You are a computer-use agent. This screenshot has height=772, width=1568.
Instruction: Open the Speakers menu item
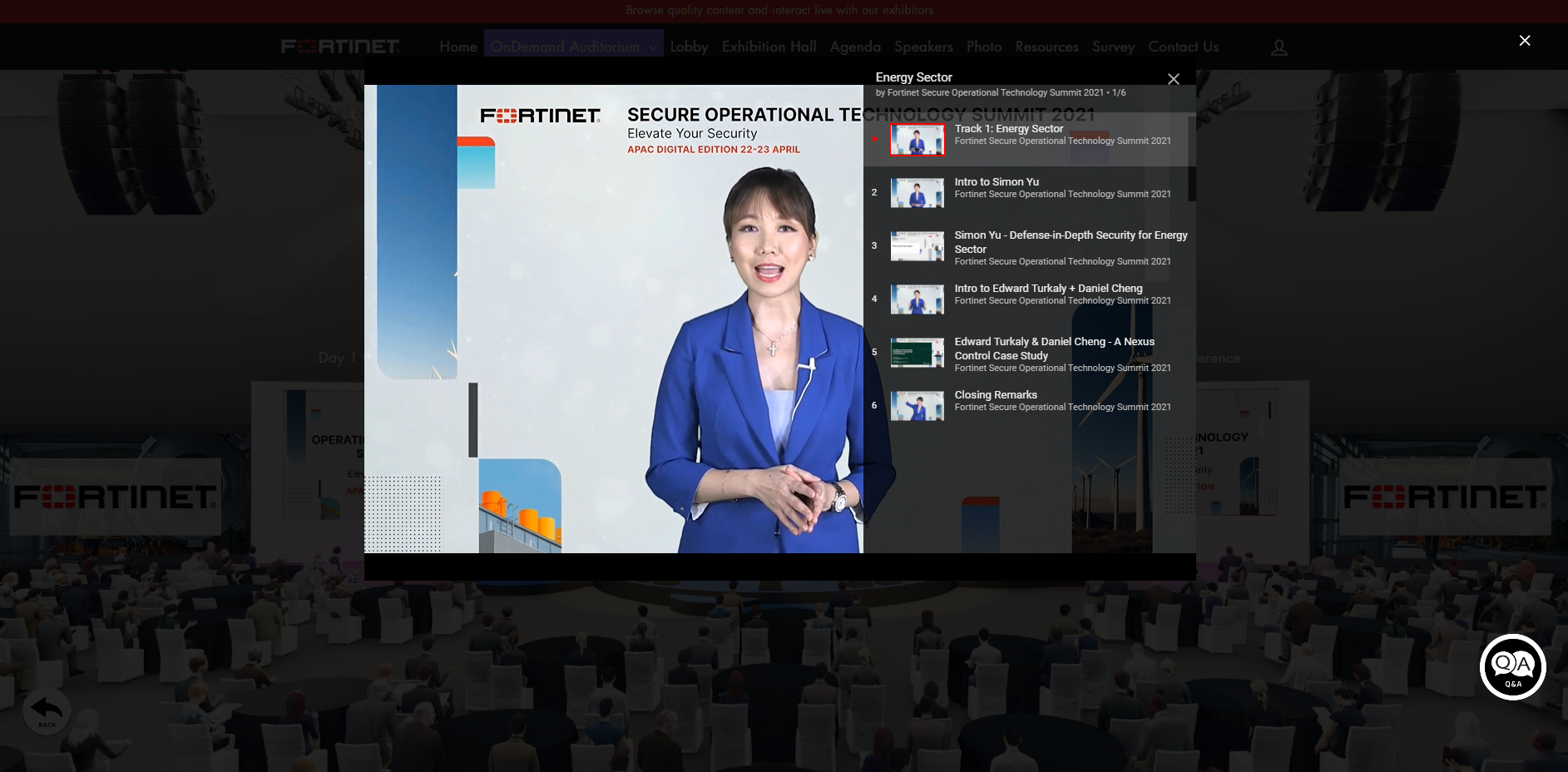923,47
